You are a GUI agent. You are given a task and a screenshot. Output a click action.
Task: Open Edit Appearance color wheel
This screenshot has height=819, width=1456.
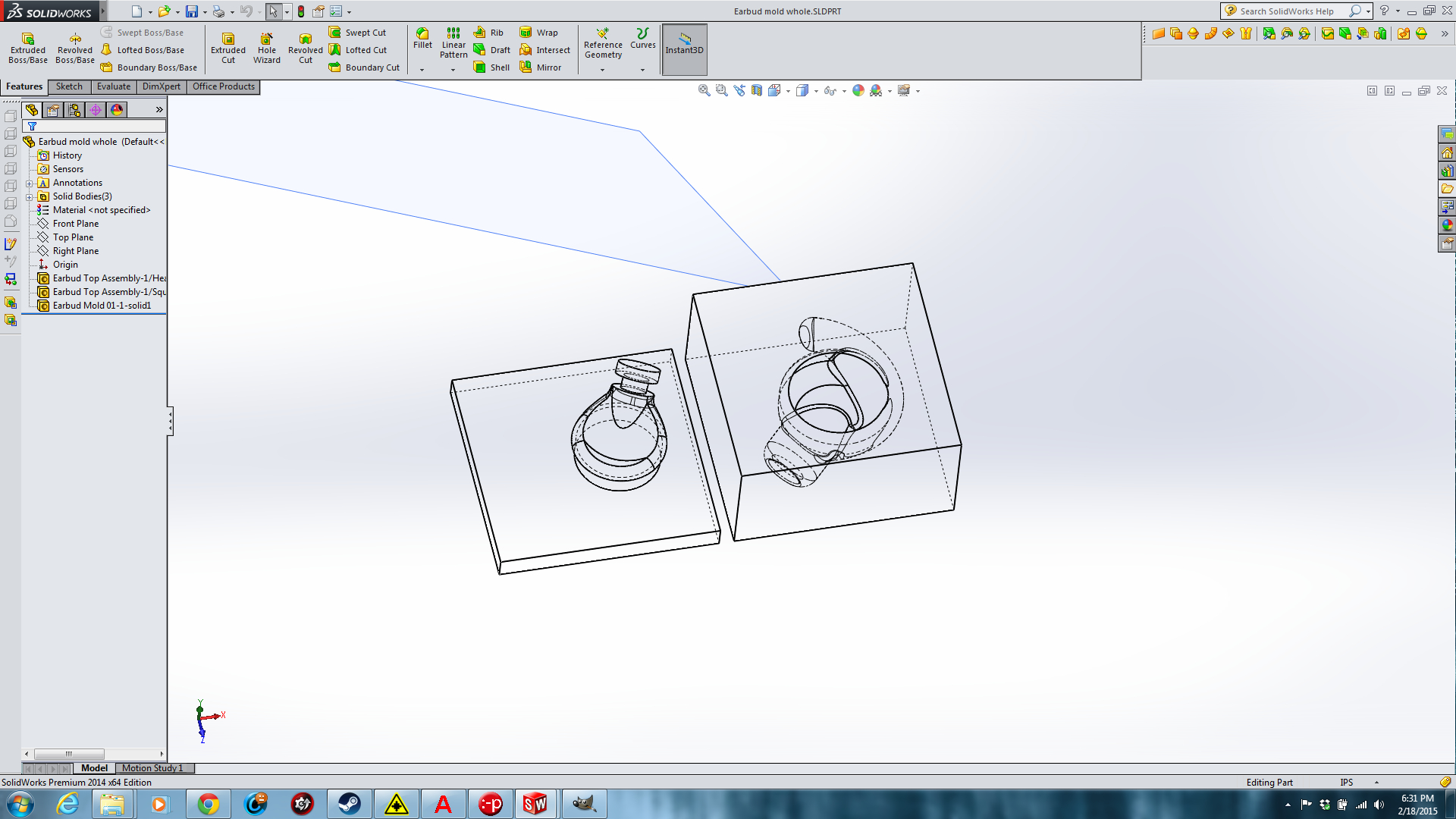pos(858,91)
